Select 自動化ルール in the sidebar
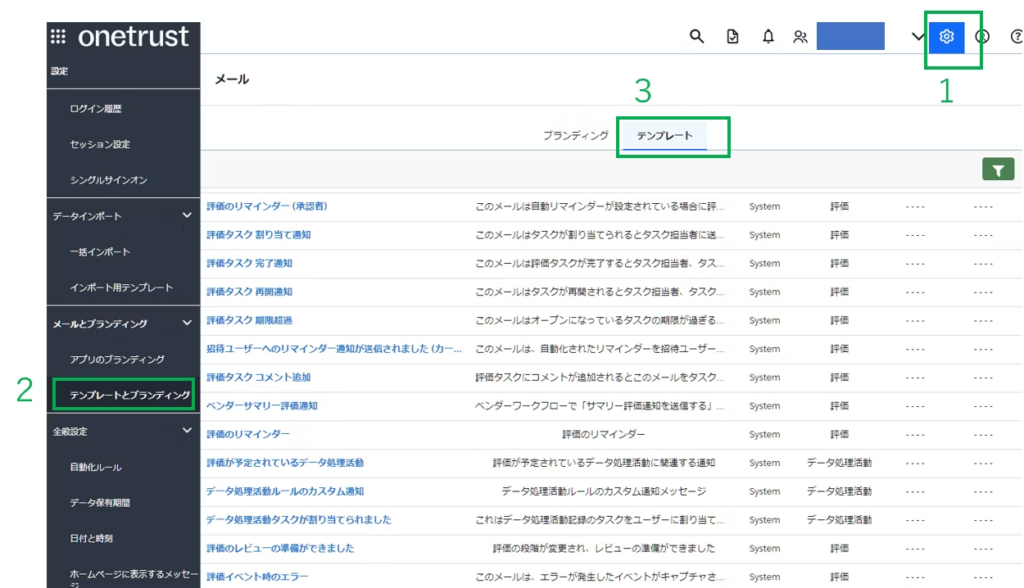This screenshot has height=588, width=1024. click(95, 467)
